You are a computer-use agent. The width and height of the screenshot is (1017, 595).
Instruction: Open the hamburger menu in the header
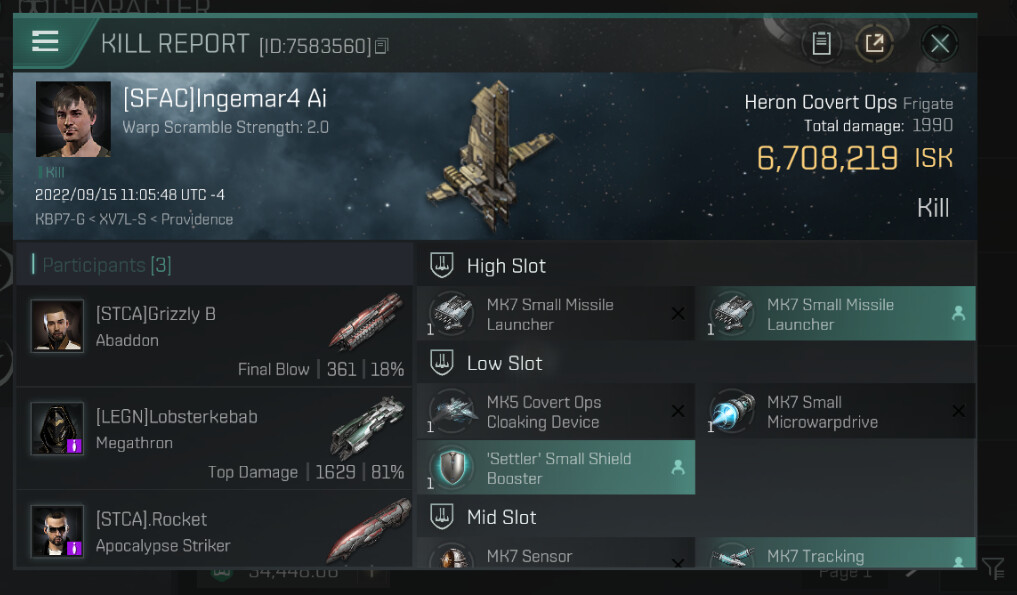click(x=45, y=41)
